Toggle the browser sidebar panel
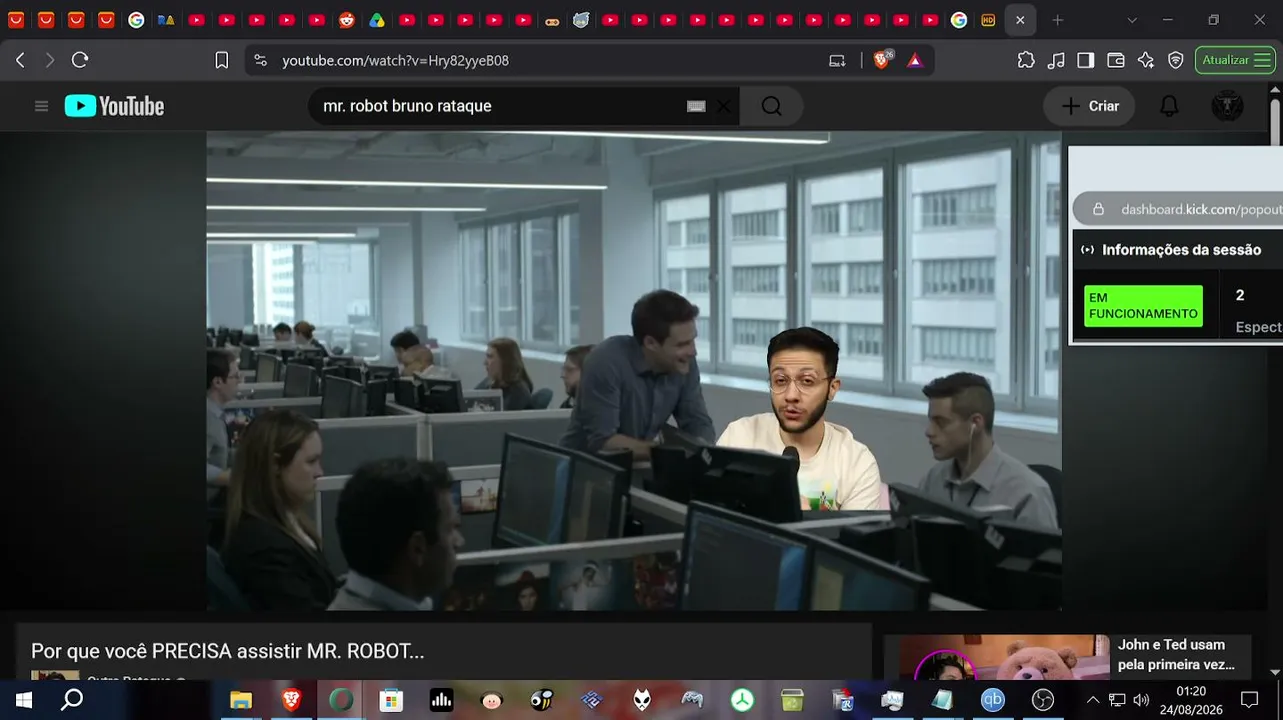 coord(1086,60)
